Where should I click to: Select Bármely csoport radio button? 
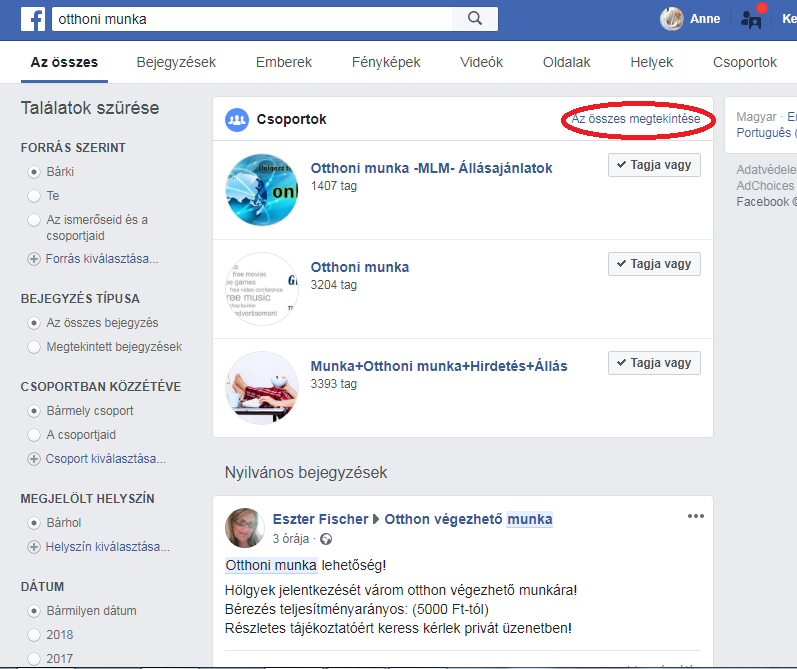[x=34, y=411]
